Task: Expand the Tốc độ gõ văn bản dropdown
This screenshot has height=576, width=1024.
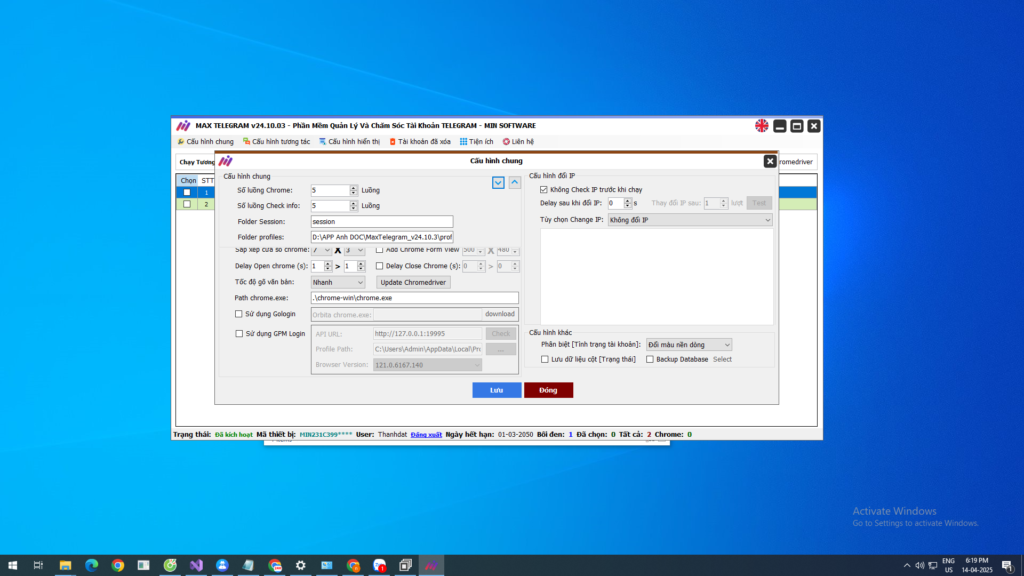Action: coord(338,282)
